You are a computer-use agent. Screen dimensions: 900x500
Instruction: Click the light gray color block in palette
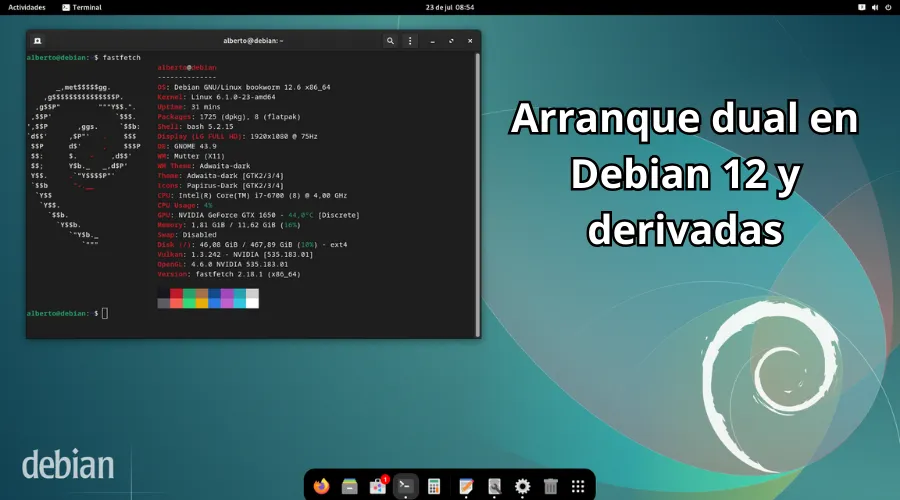click(x=253, y=294)
